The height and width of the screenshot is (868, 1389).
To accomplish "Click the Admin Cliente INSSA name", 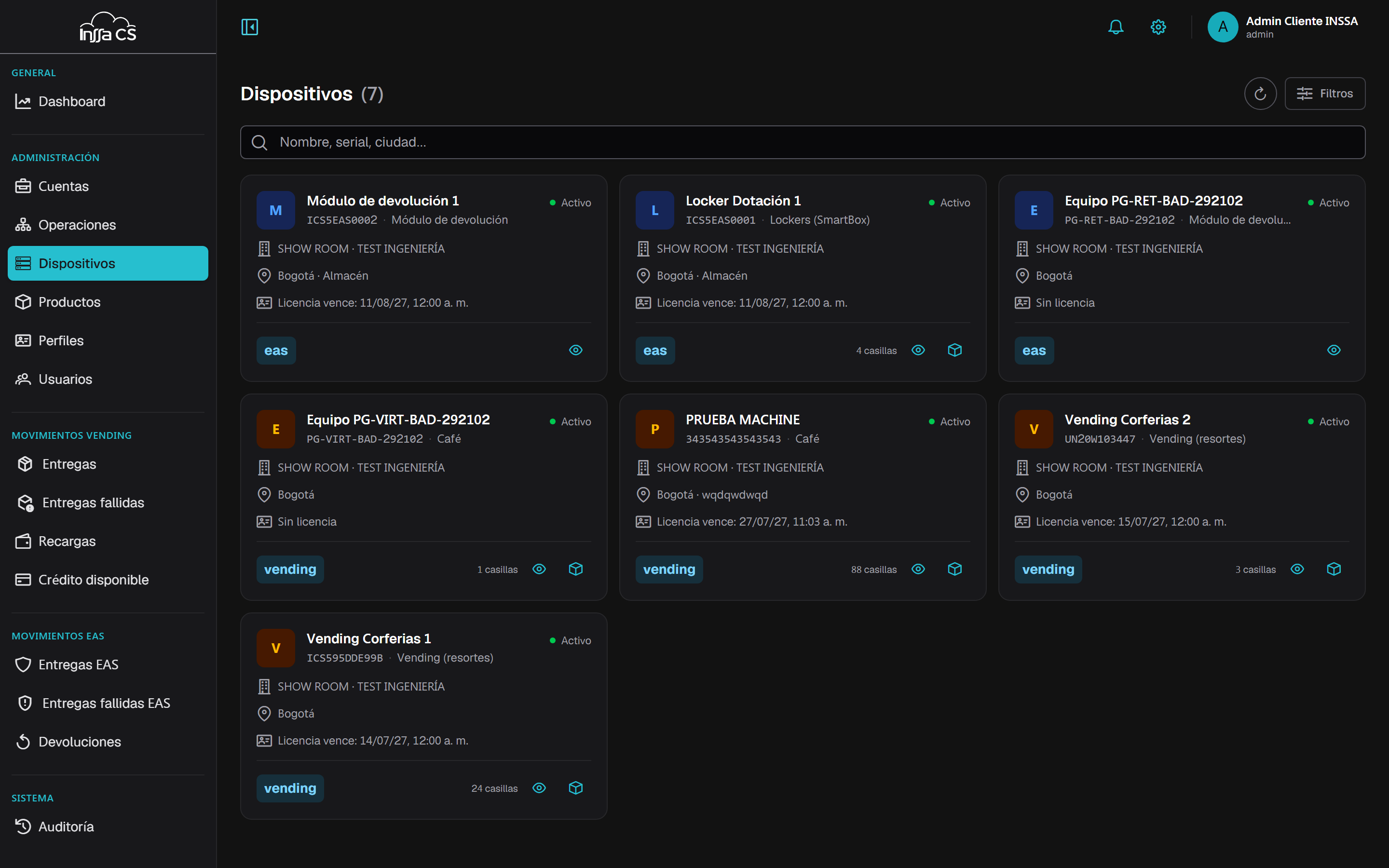I will tap(1301, 21).
